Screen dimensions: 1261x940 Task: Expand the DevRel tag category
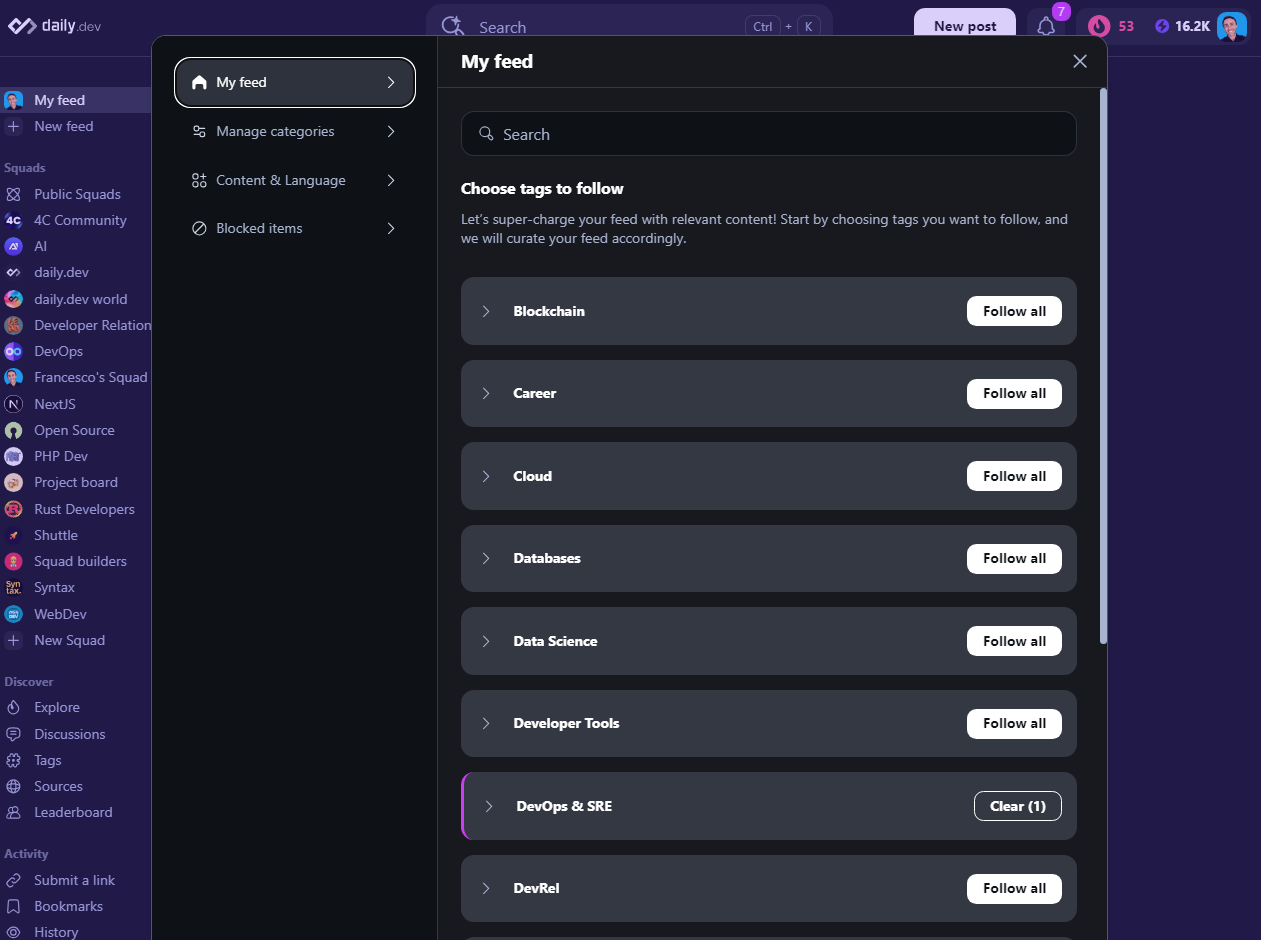(x=486, y=888)
